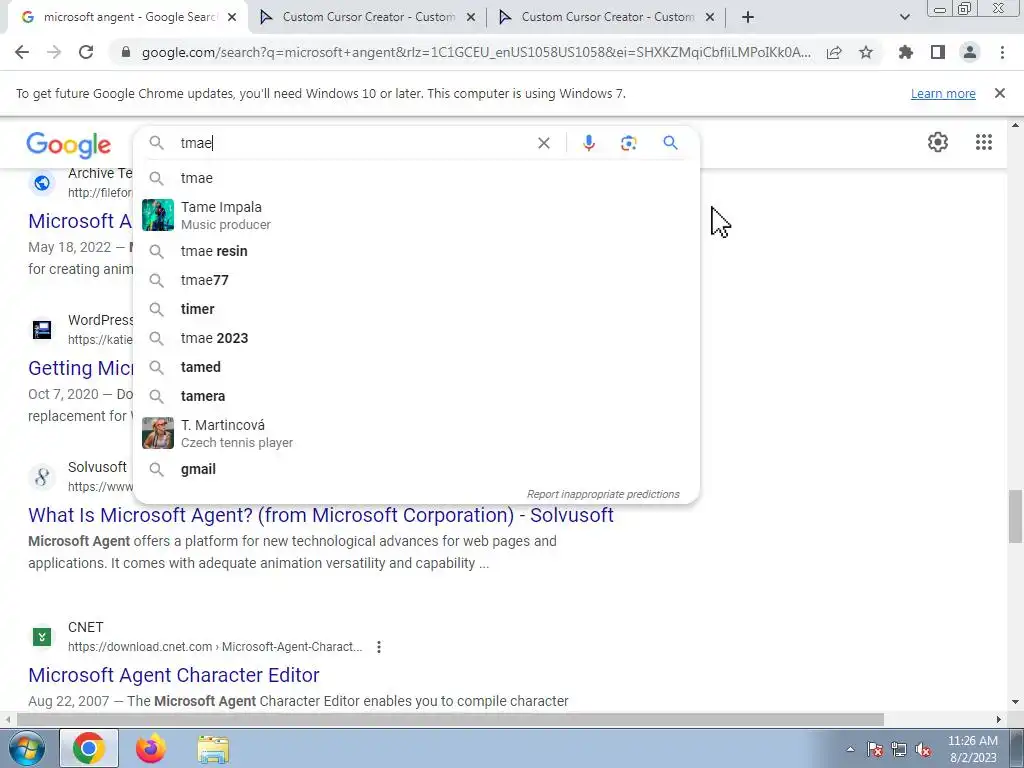This screenshot has width=1024, height=768.
Task: Open Chrome three-dot menu
Action: (1002, 52)
